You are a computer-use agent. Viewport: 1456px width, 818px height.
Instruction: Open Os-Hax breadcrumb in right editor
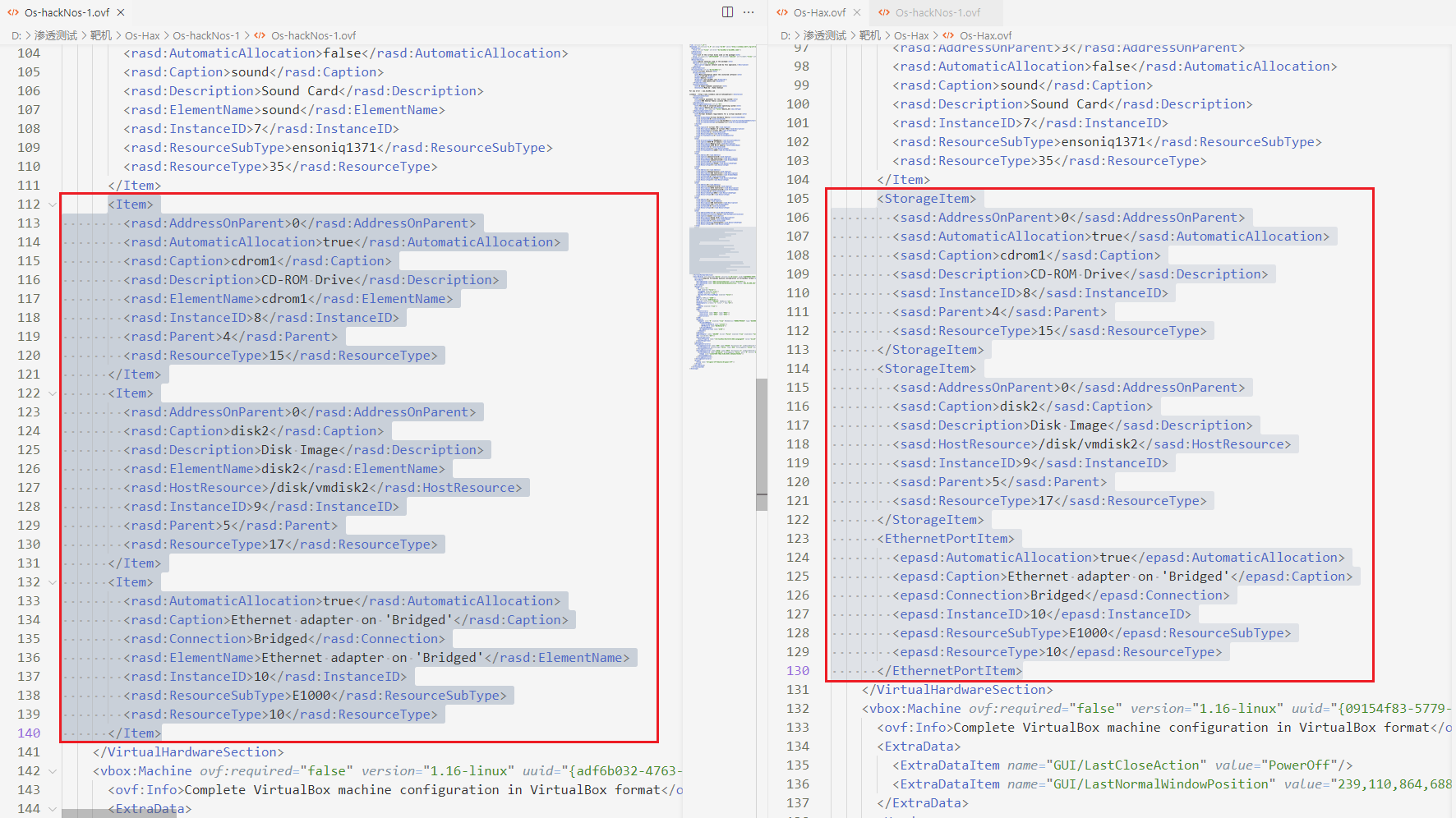pyautogui.click(x=911, y=35)
